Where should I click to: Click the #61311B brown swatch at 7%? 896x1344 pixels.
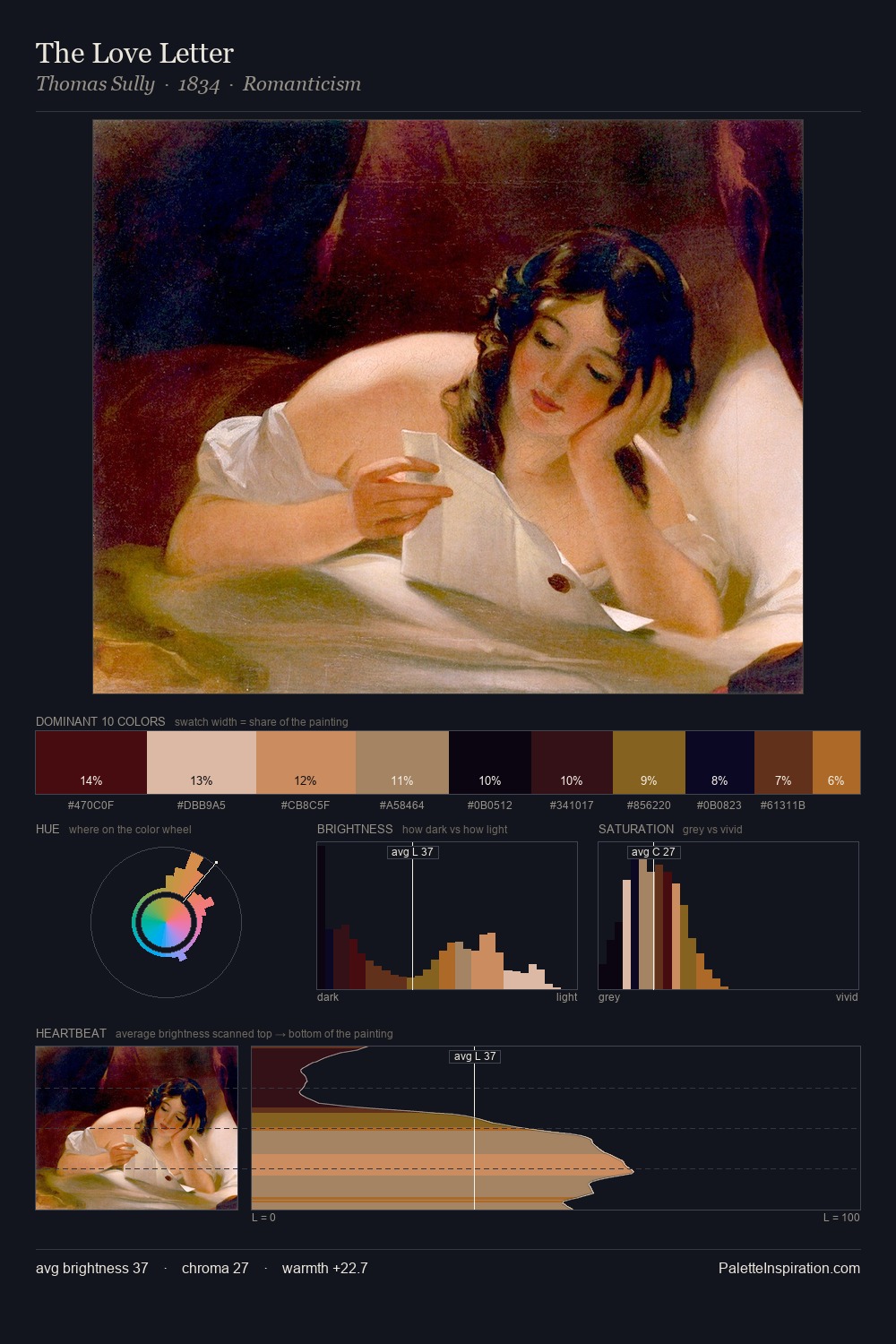coord(783,762)
